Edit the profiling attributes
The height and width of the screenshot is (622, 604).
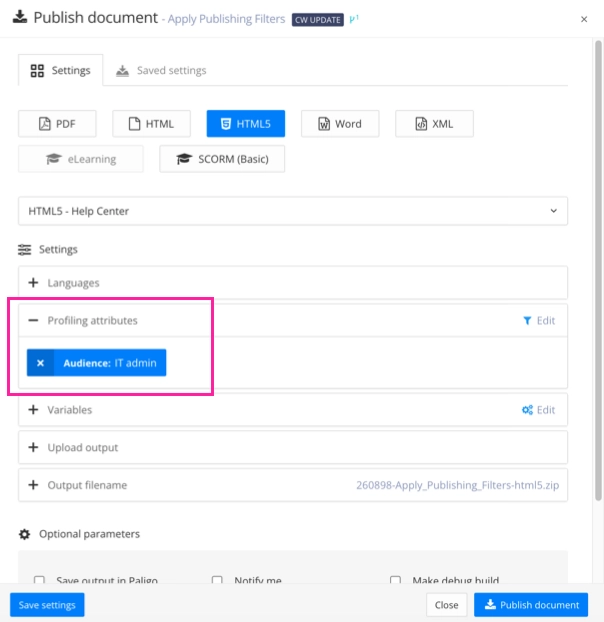[545, 321]
